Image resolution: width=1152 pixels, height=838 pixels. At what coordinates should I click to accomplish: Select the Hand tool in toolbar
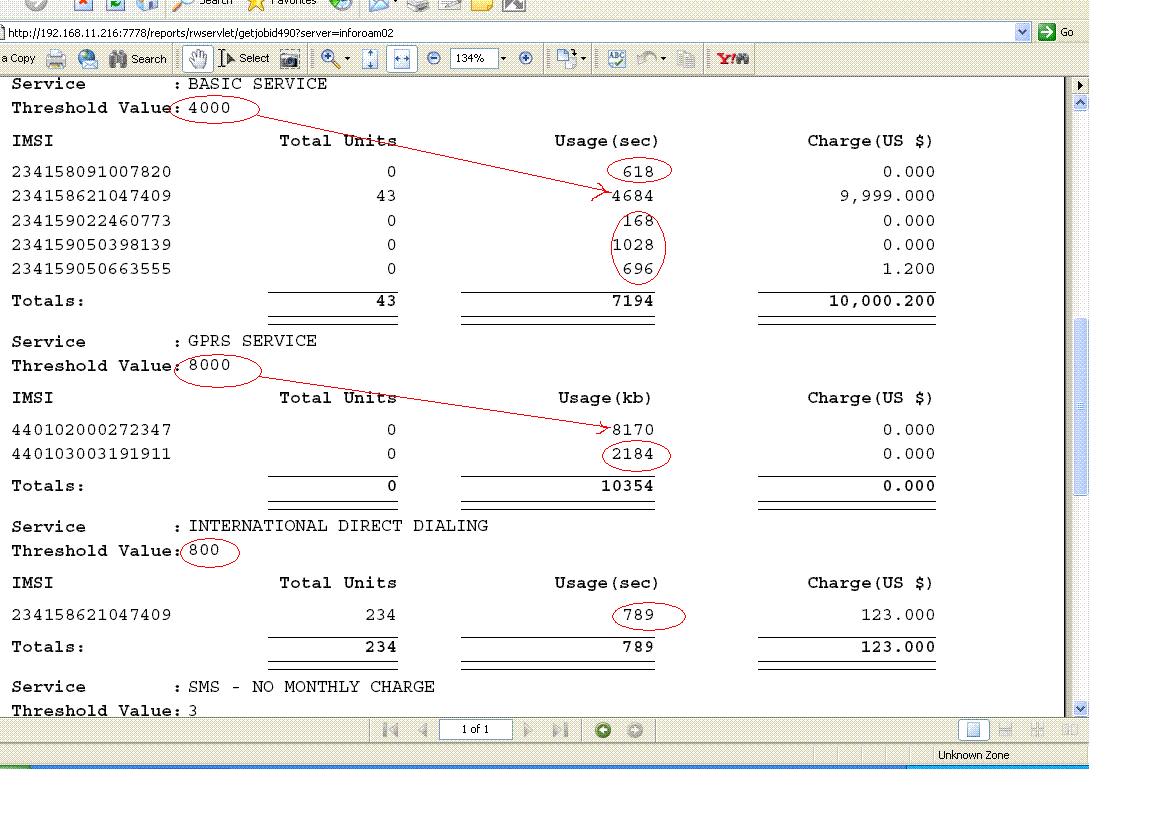pos(199,59)
